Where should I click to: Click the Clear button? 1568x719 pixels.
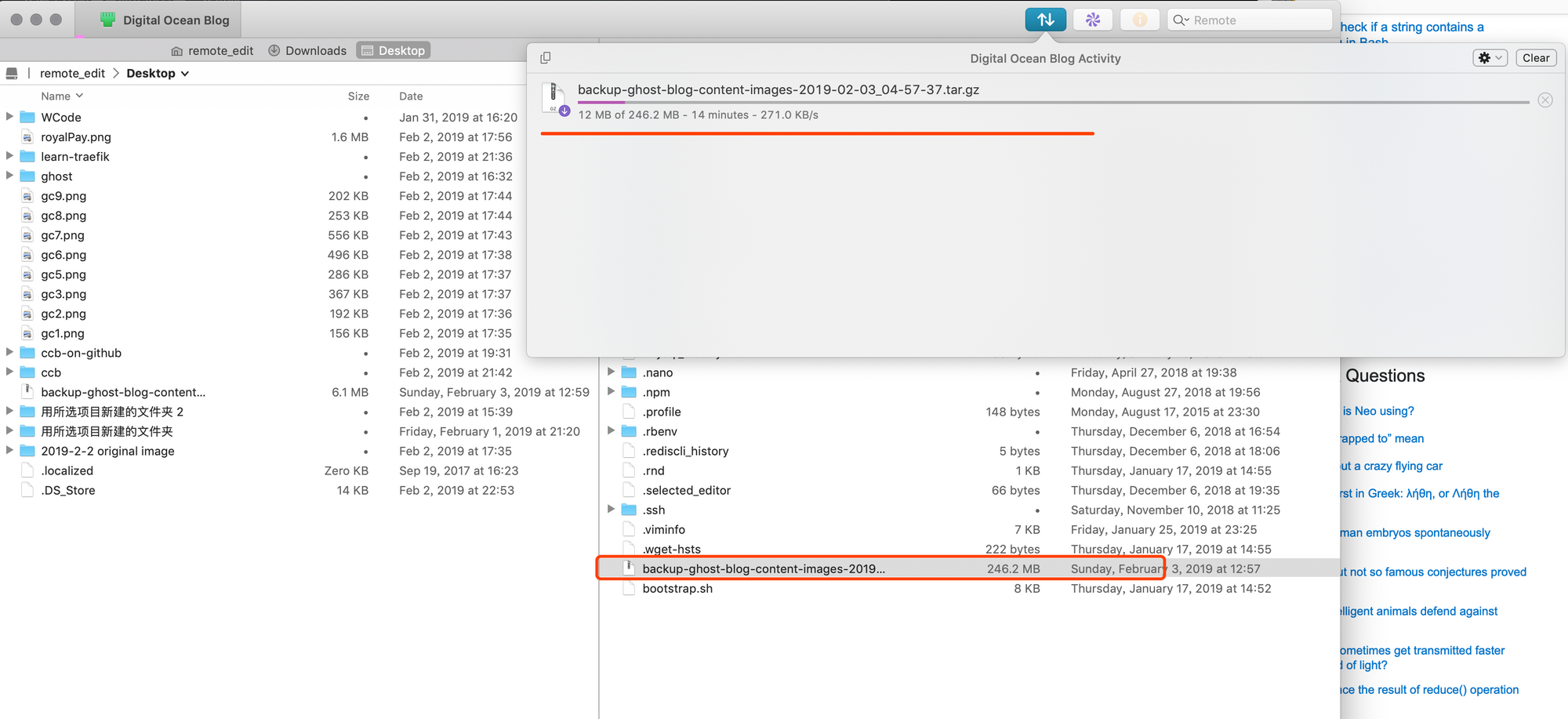coord(1535,58)
